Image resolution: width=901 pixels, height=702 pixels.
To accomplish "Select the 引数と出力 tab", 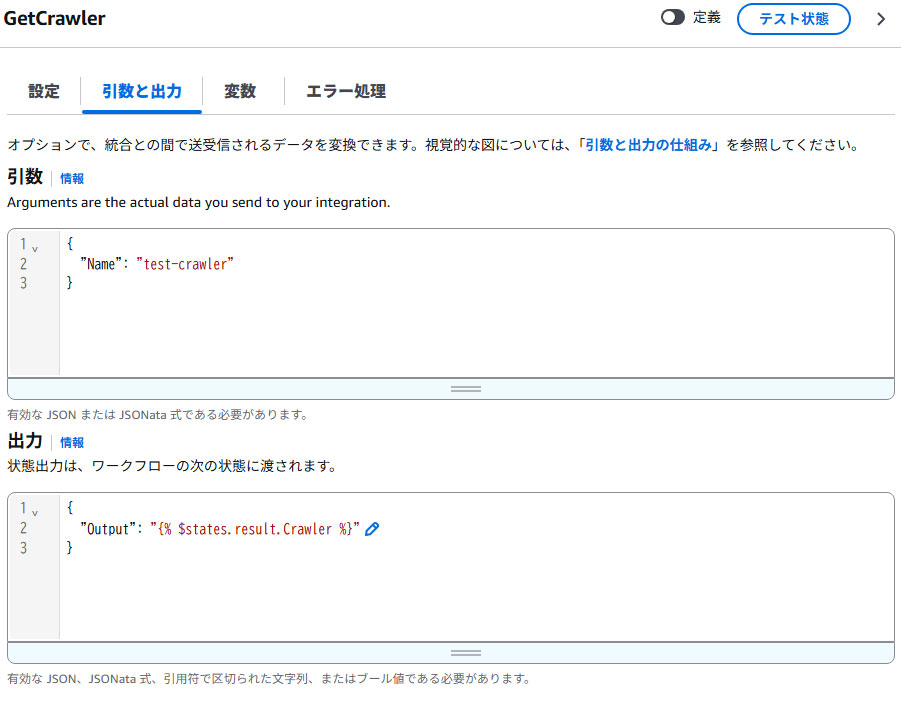I will pyautogui.click(x=141, y=91).
